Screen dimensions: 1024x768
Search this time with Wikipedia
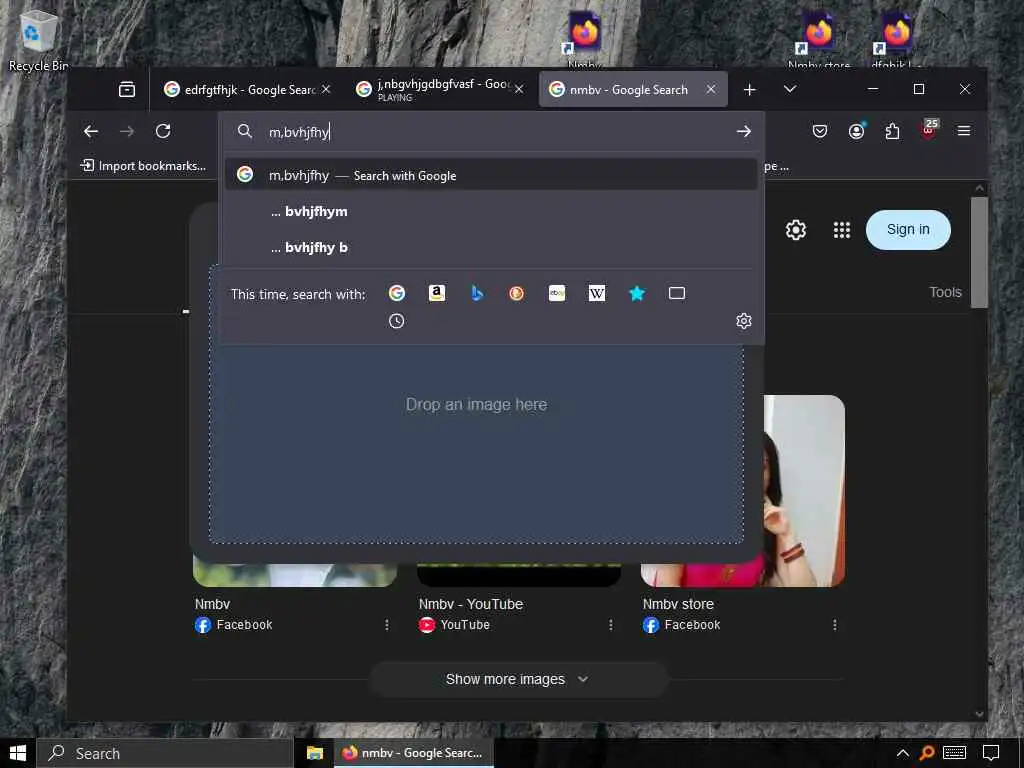pyautogui.click(x=597, y=293)
